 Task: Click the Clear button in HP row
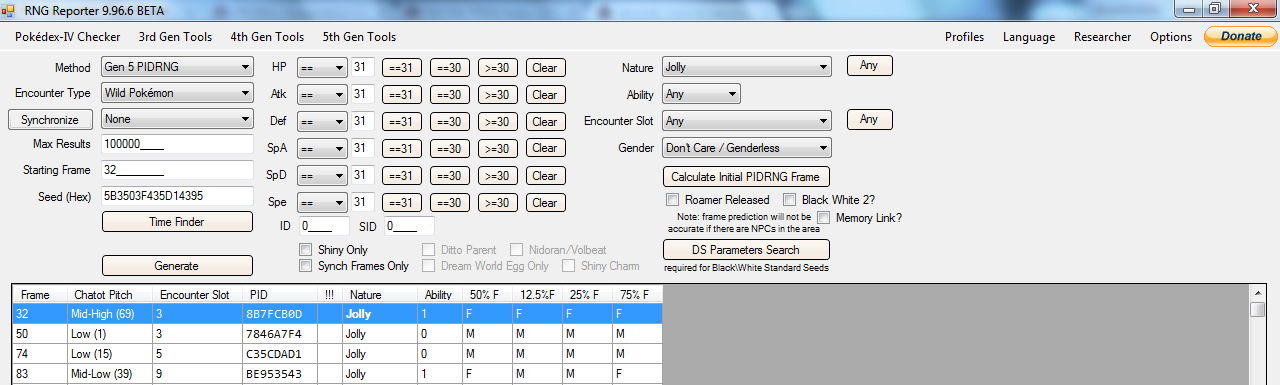point(545,68)
